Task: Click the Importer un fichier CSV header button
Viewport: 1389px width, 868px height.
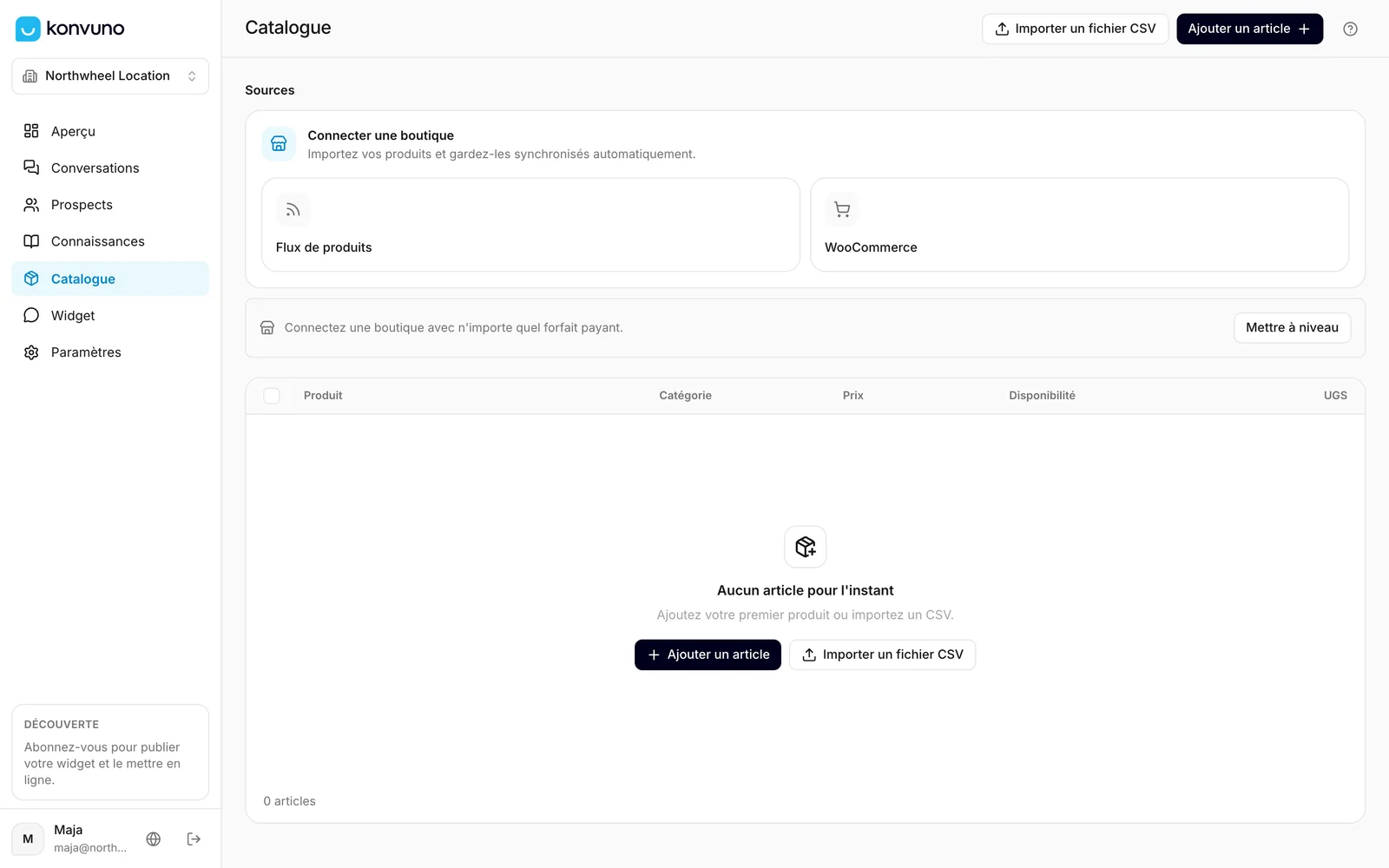Action: [x=1075, y=29]
